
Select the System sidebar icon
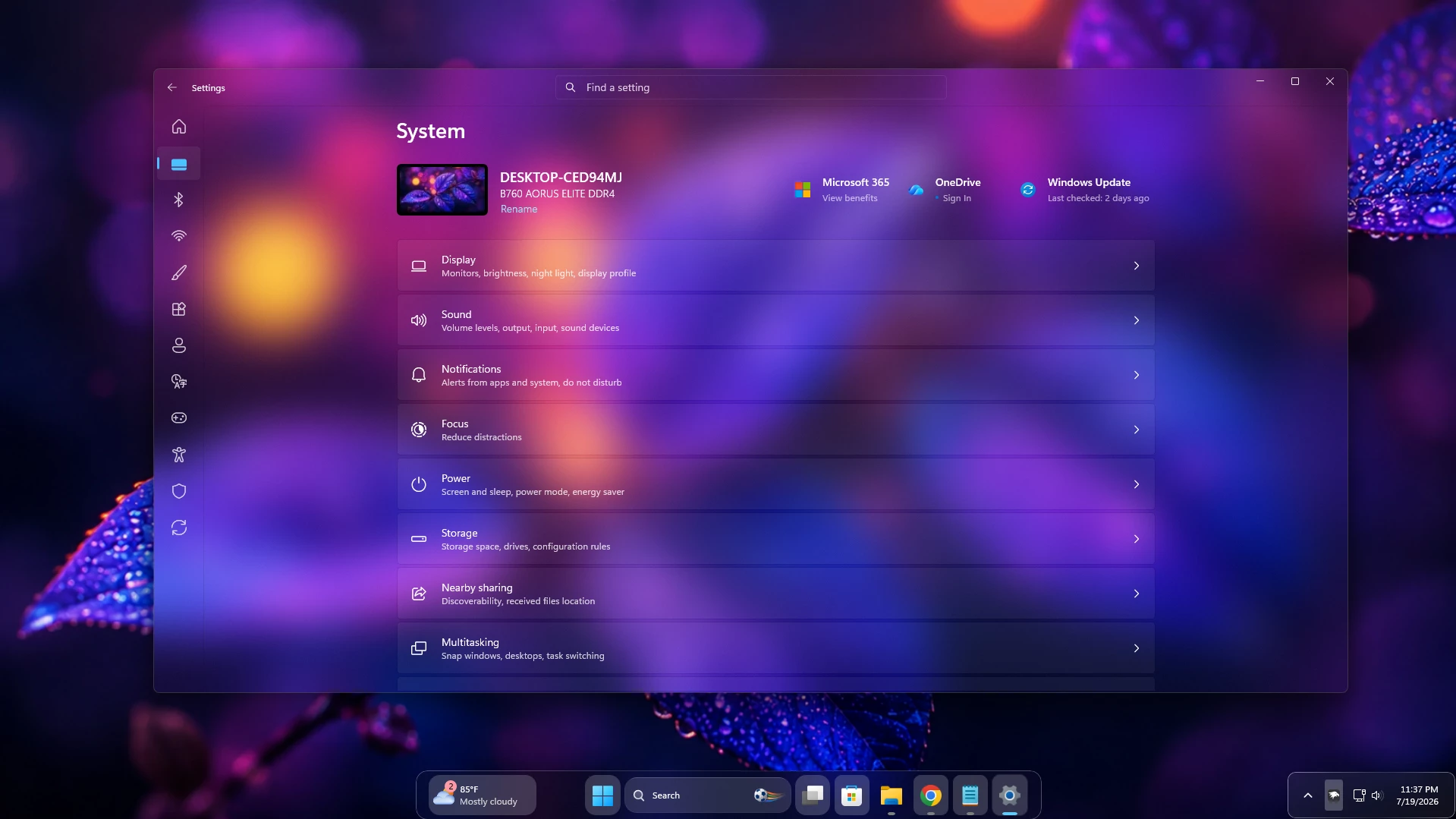(179, 164)
